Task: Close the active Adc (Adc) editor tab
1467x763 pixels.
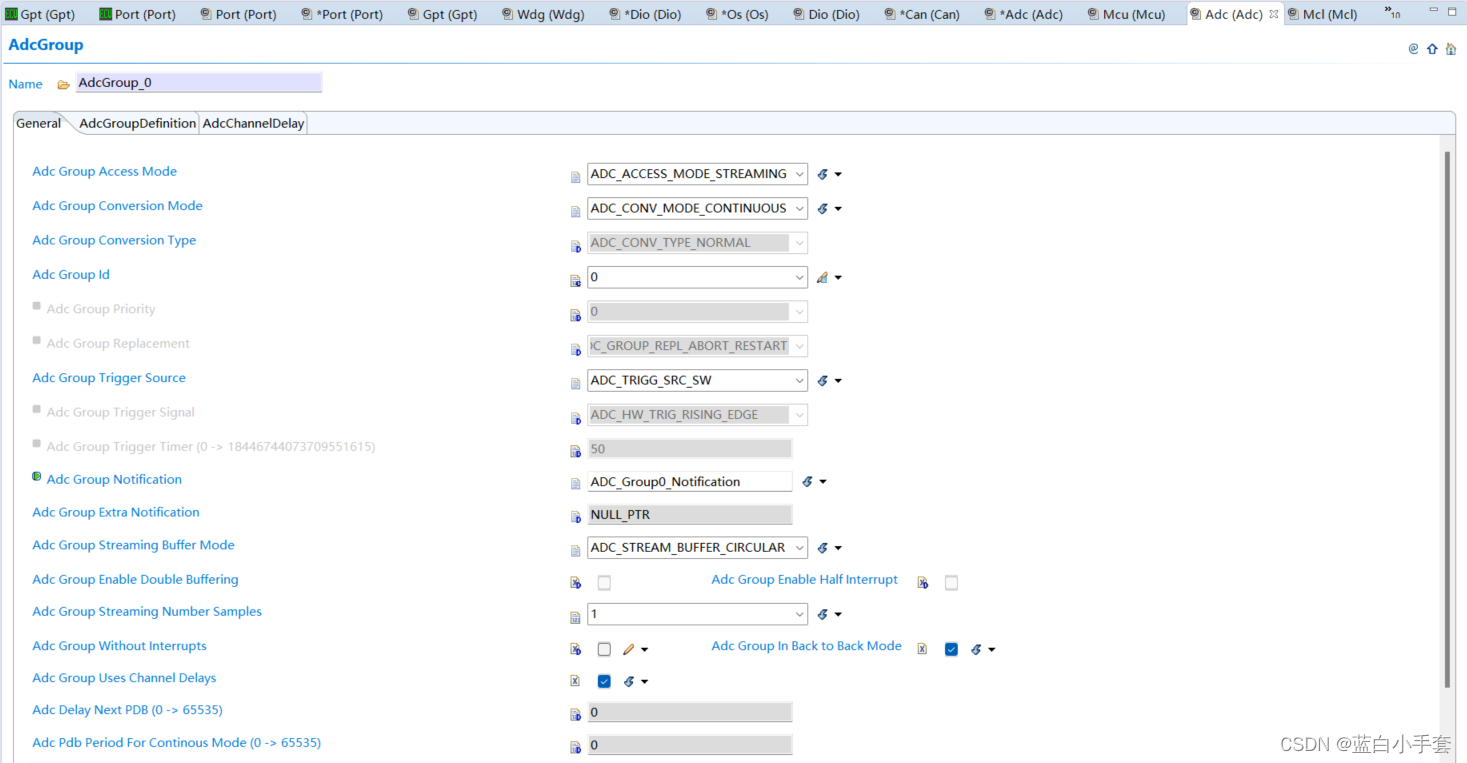Action: pos(1274,14)
